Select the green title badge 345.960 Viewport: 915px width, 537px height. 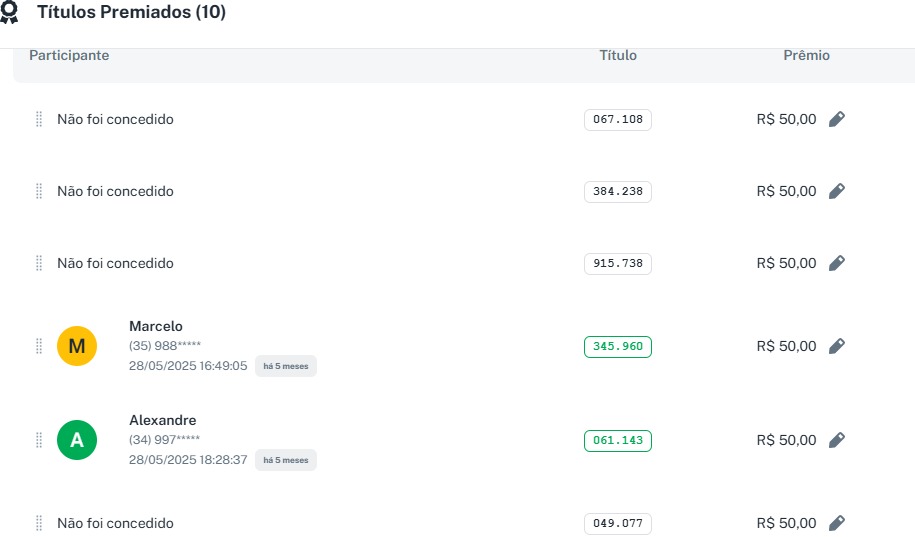[x=617, y=347]
